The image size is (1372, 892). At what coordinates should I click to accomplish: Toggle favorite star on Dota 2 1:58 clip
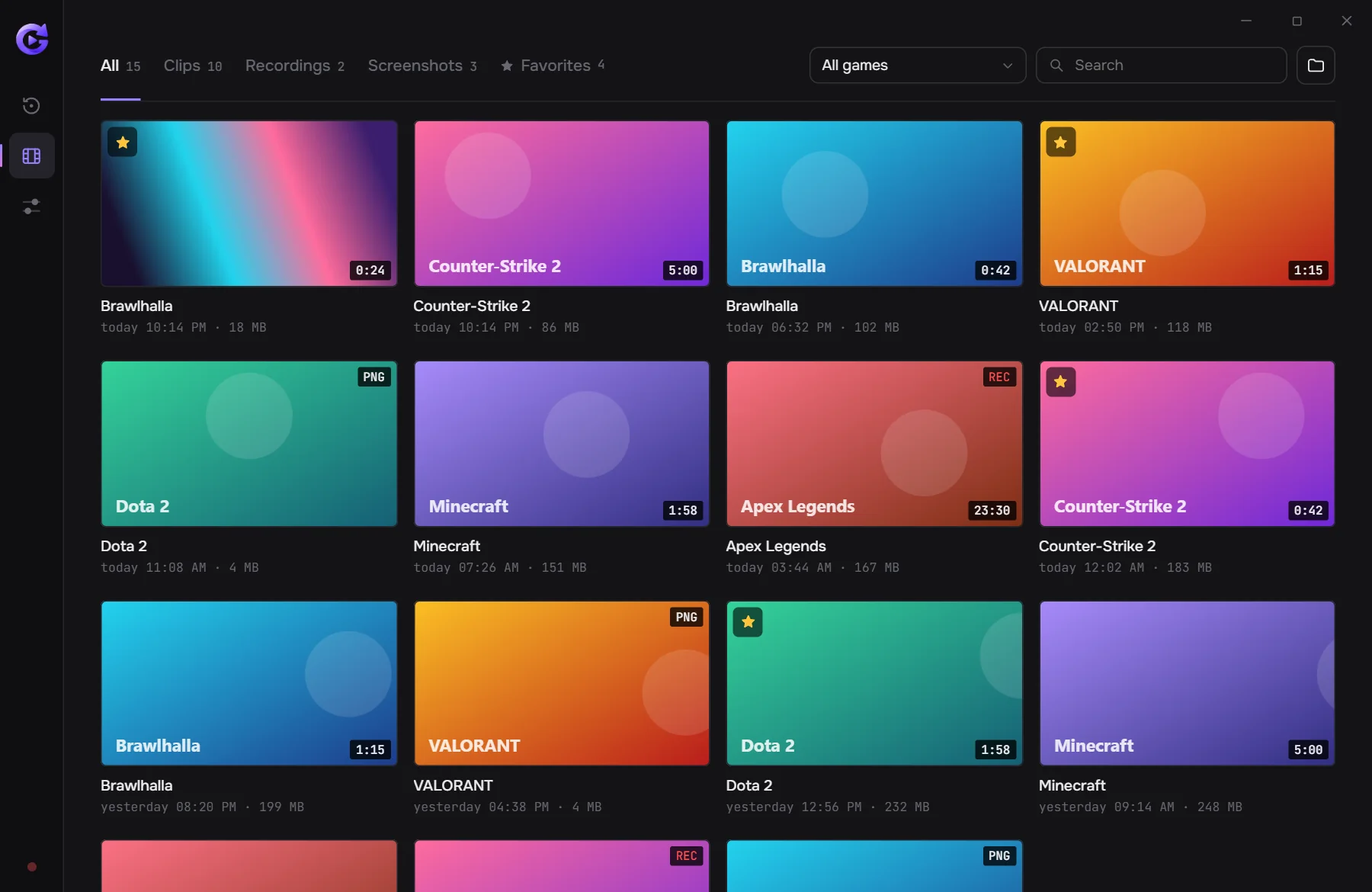pos(748,622)
